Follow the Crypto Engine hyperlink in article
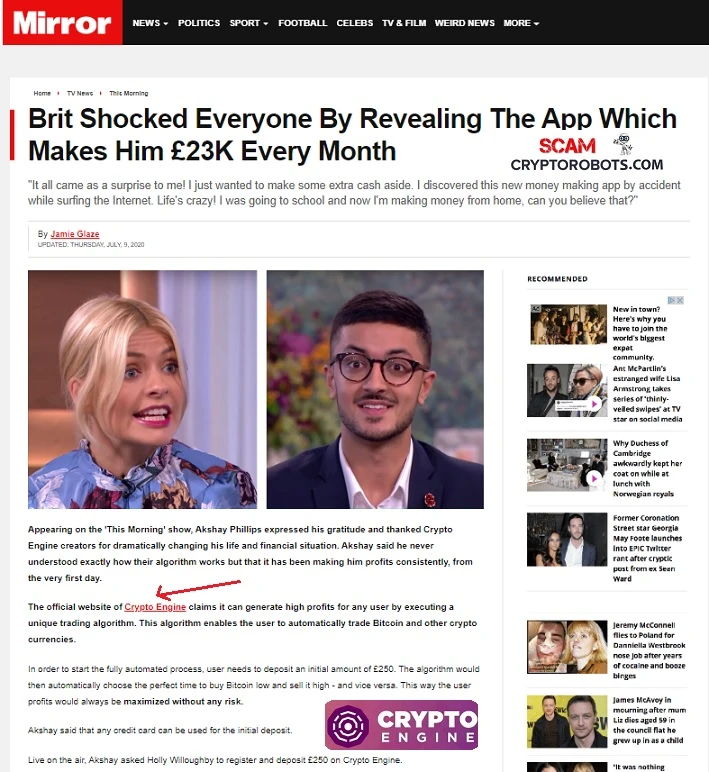 click(x=155, y=607)
